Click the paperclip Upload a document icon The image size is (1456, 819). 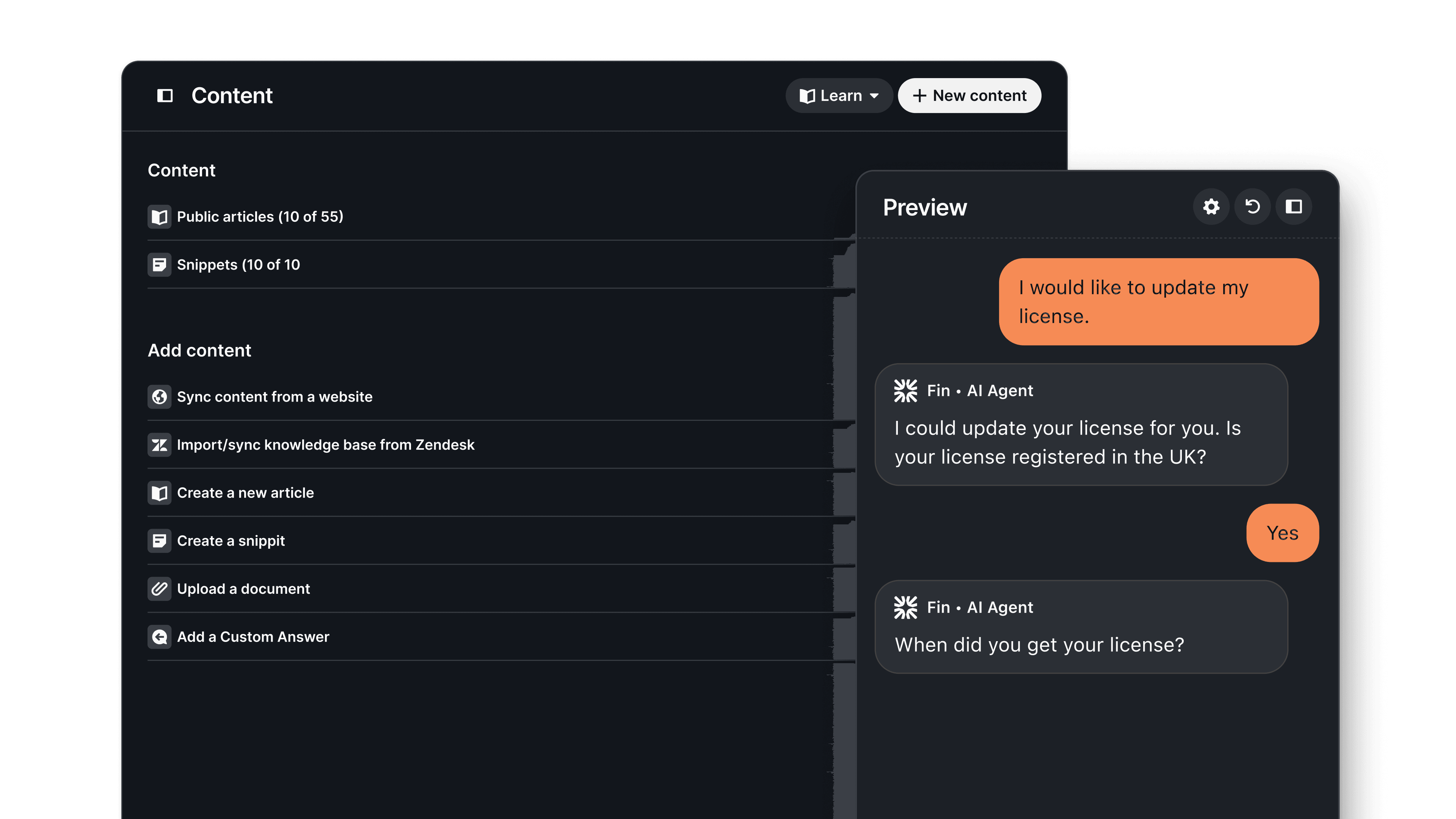click(x=159, y=589)
